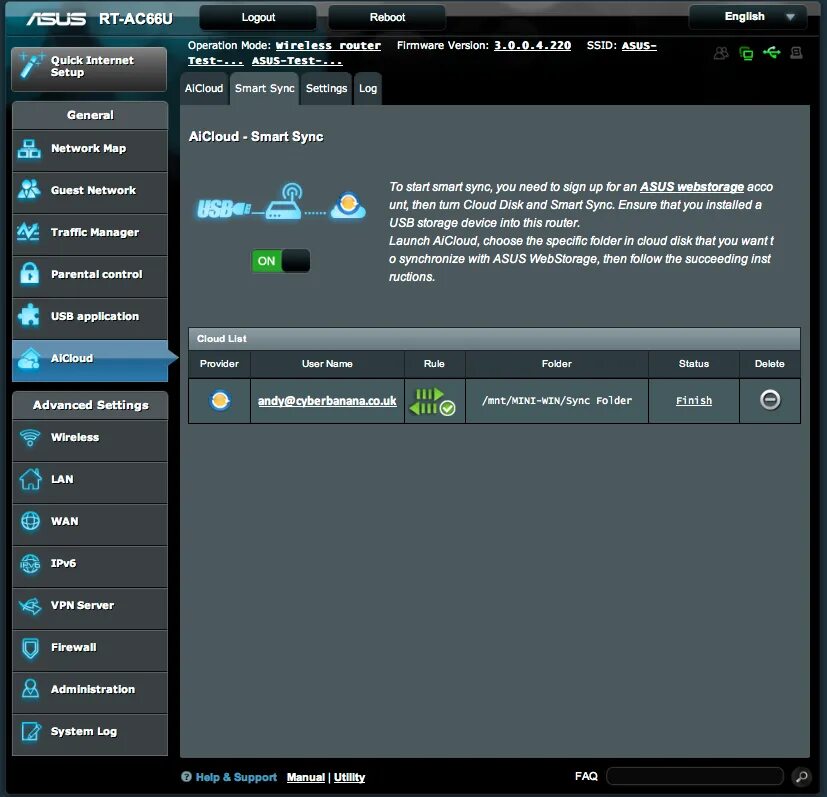This screenshot has width=827, height=797.
Task: Toggle the Smart Sync ON switch
Action: [x=281, y=261]
